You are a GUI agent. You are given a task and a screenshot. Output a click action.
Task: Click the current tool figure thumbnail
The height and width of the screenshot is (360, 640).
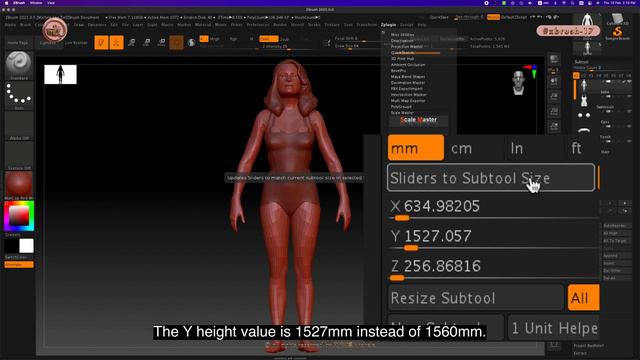[x=587, y=20]
